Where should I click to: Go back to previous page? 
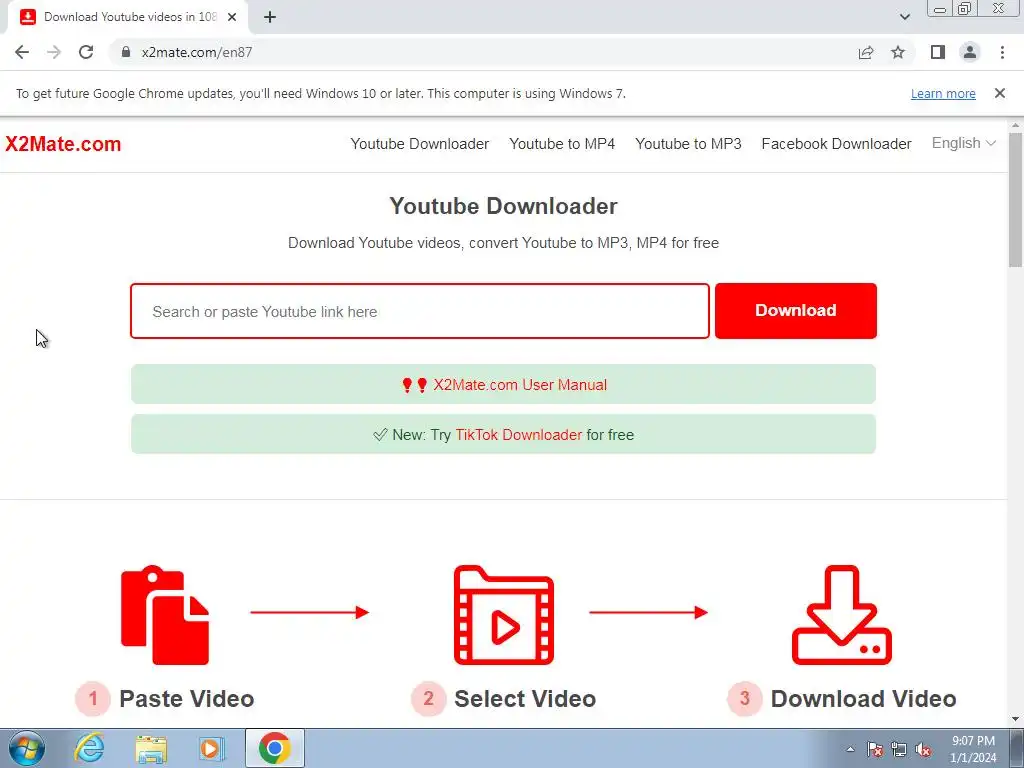[22, 52]
